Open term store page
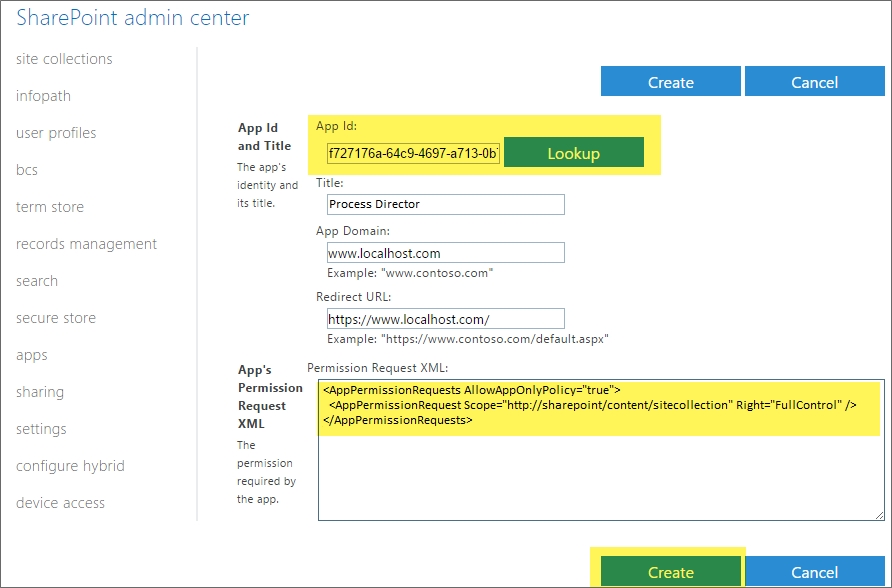This screenshot has height=588, width=892. 50,207
